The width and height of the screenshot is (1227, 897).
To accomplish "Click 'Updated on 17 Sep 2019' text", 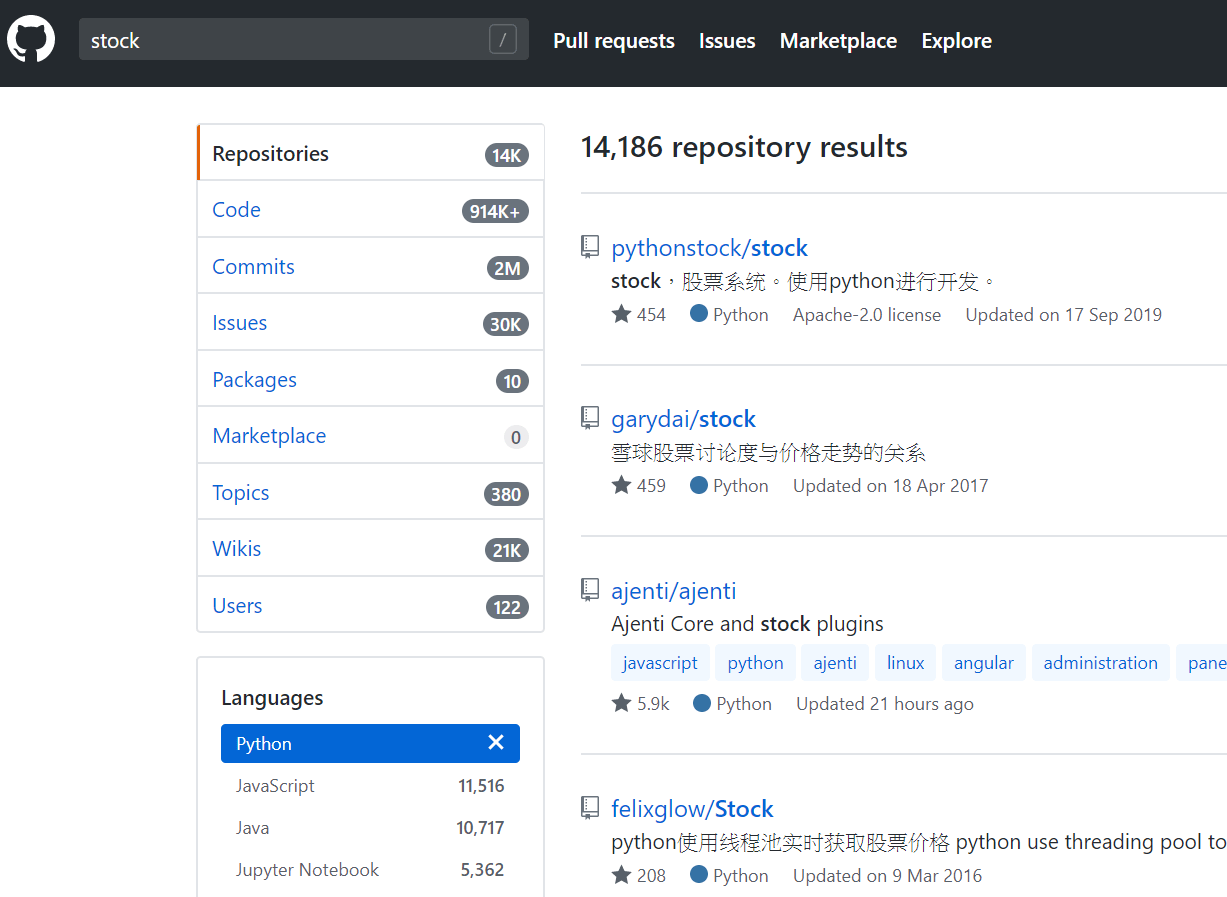I will pos(1064,314).
